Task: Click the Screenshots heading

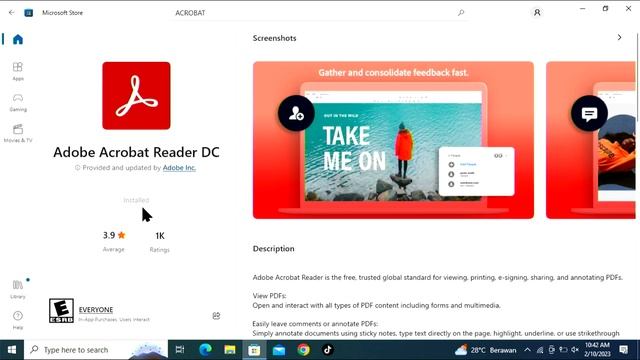Action: click(x=274, y=38)
